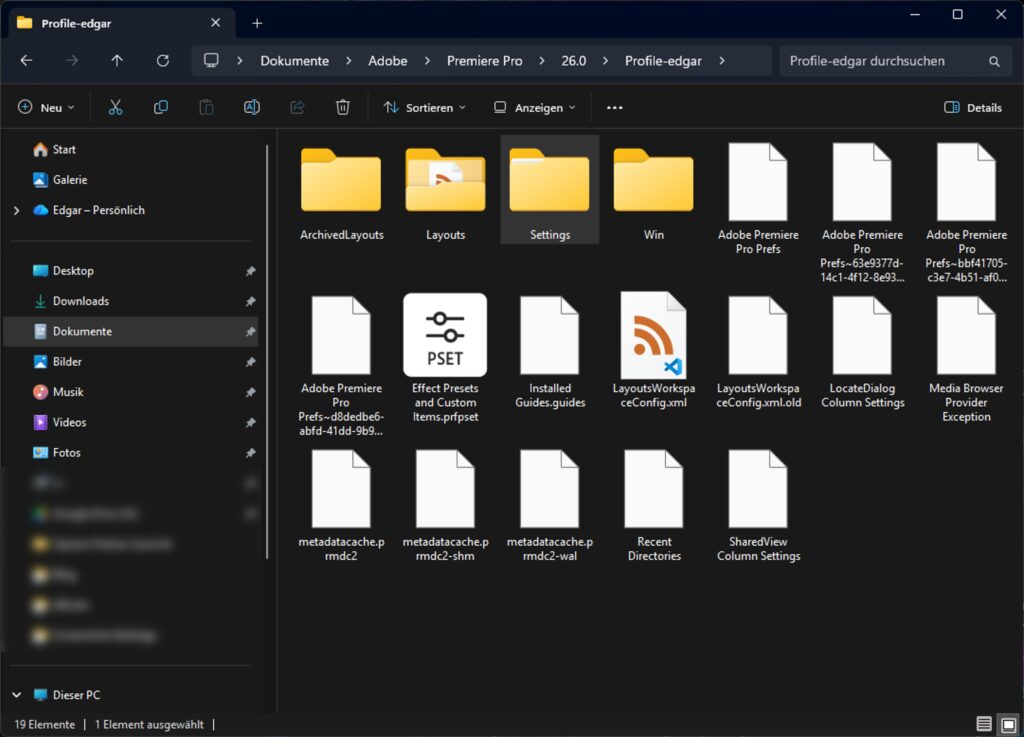Navigate up one folder level
1024x737 pixels.
pyautogui.click(x=116, y=60)
